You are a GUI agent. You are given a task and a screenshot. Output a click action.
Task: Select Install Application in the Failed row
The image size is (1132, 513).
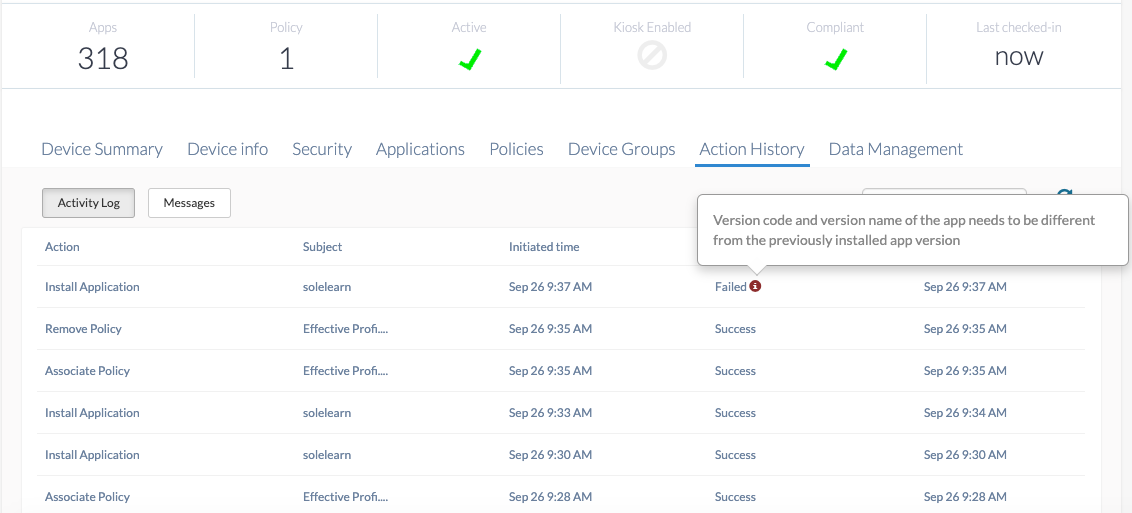(x=92, y=286)
